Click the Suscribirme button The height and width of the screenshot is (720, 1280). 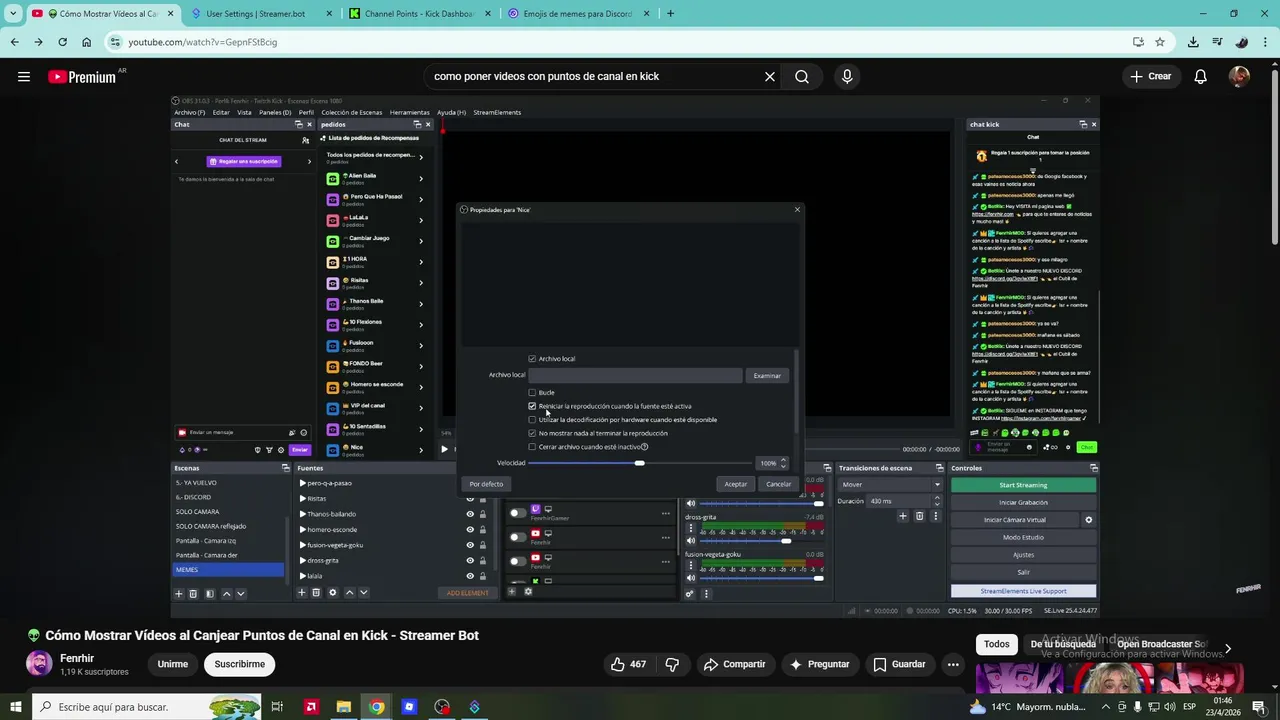tap(240, 664)
